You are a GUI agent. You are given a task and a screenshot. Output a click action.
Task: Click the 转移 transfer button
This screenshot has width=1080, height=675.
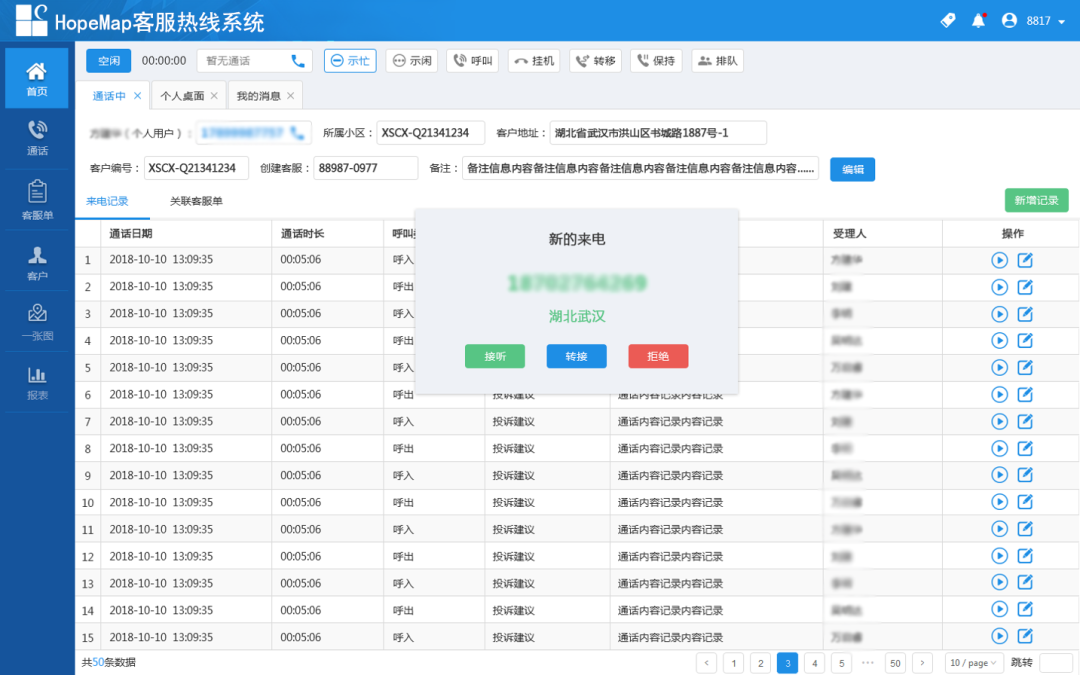coord(595,61)
